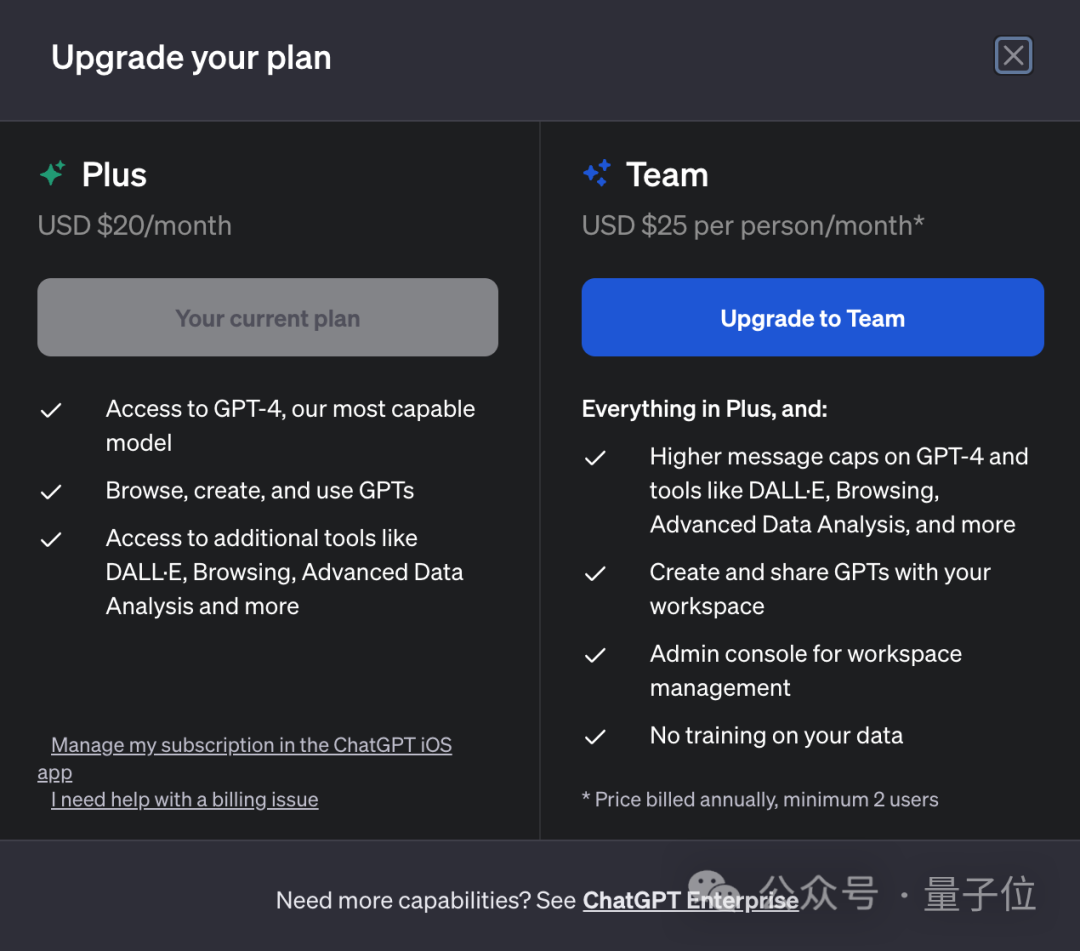Open the billing issue help link
Viewport: 1080px width, 951px height.
[184, 800]
